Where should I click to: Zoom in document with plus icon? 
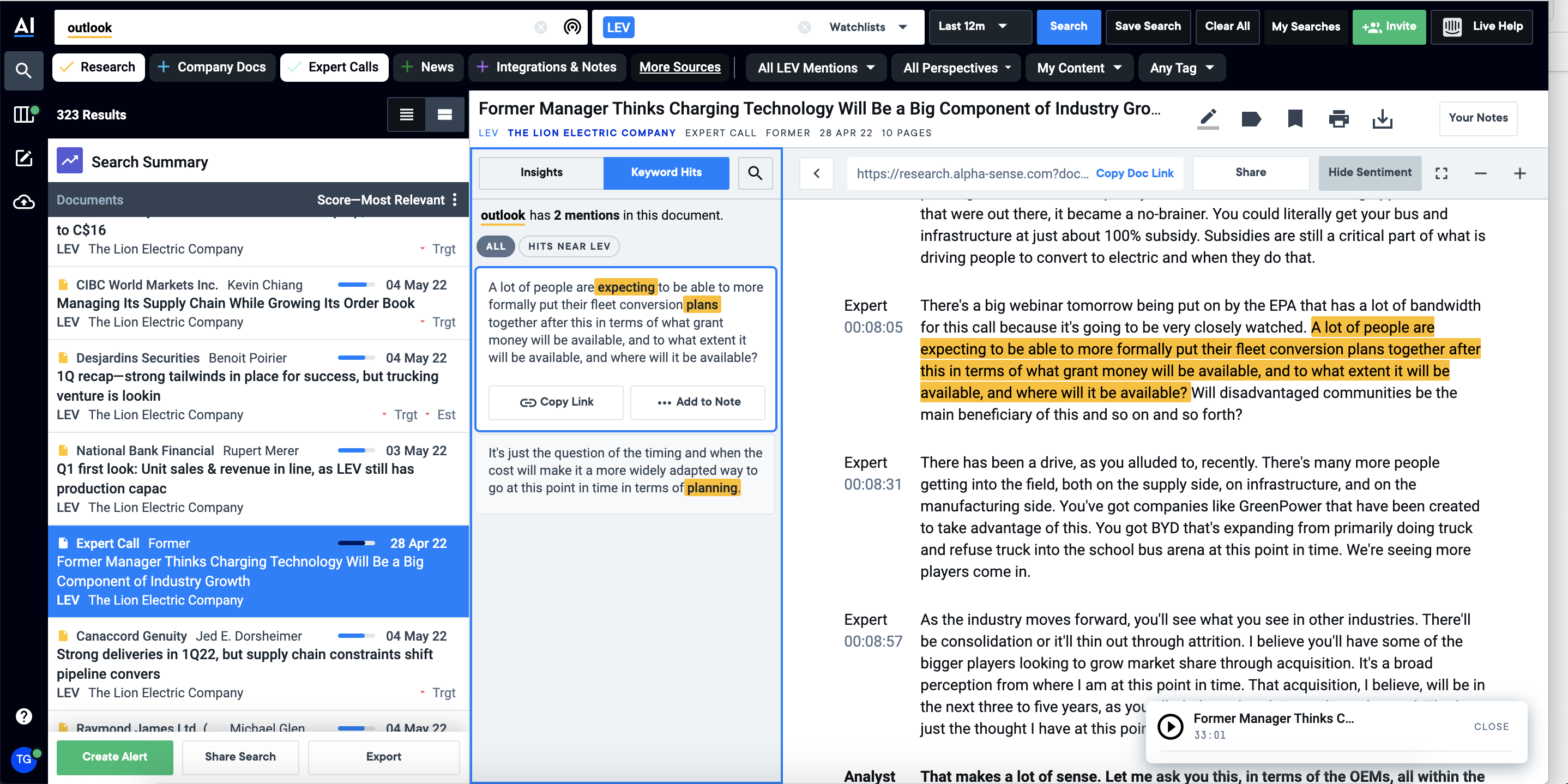pyautogui.click(x=1520, y=173)
